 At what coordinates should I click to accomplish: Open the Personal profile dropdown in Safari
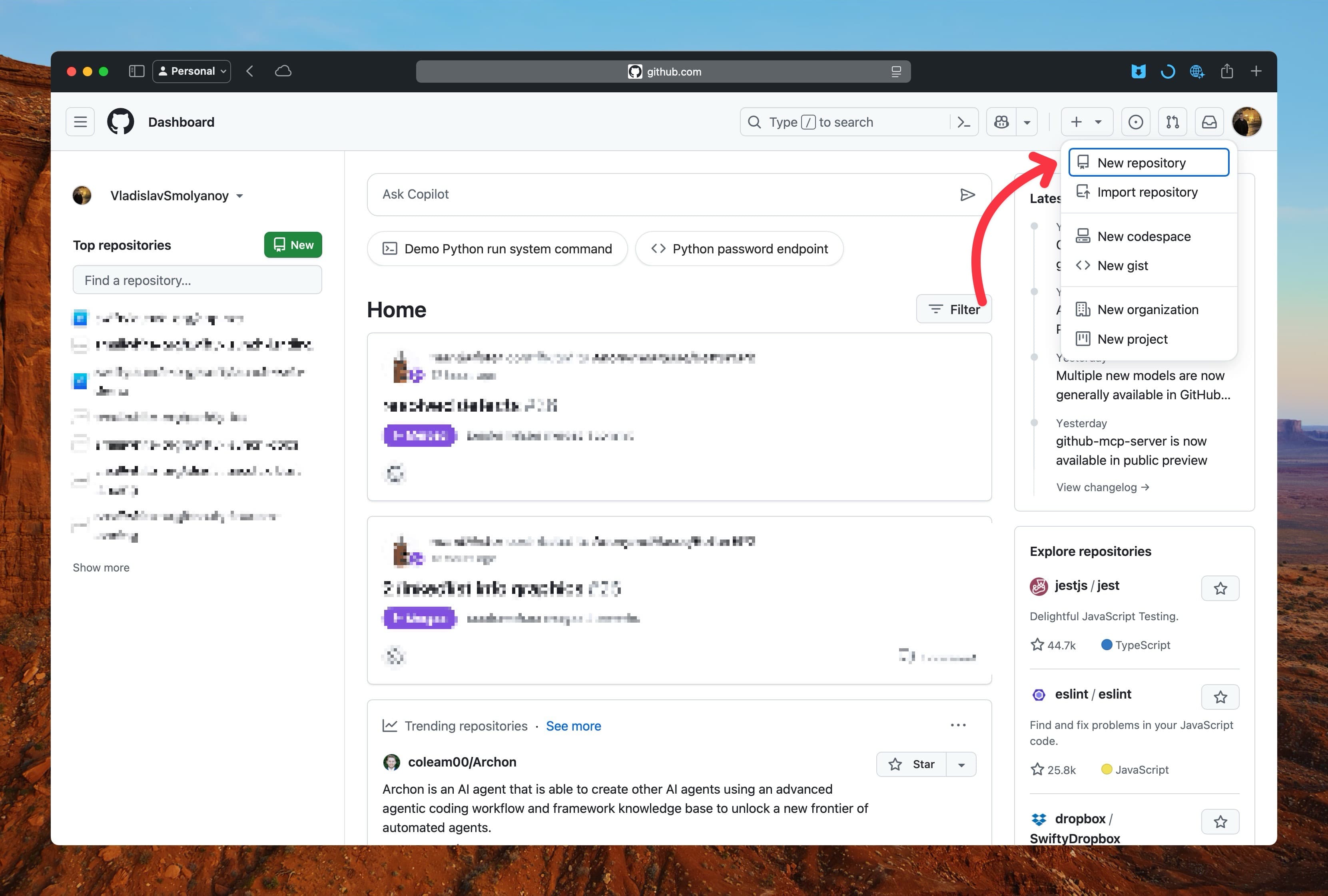[191, 72]
